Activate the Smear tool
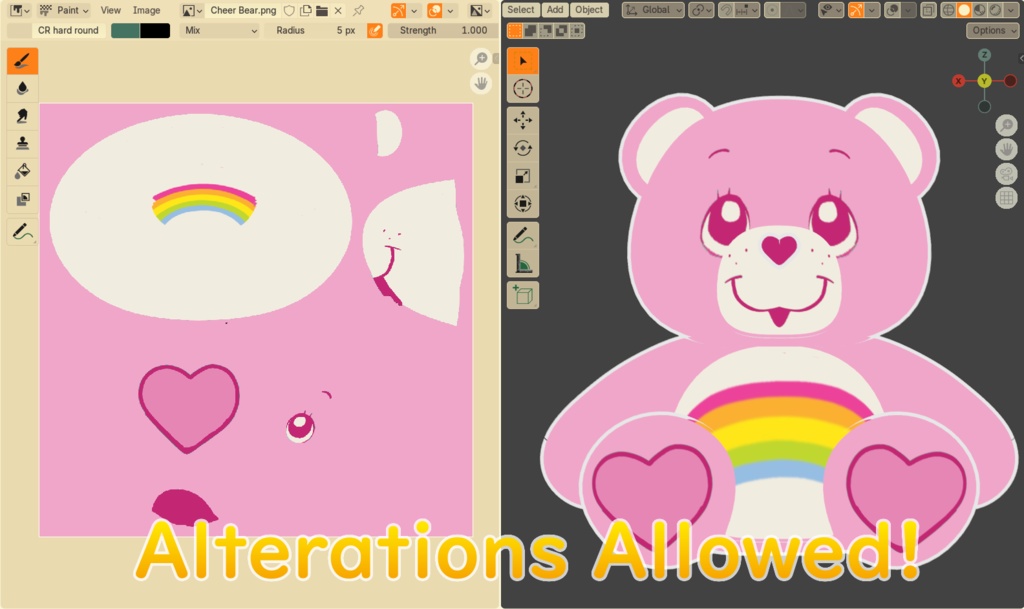Screen dimensions: 1024x609 tap(20, 115)
